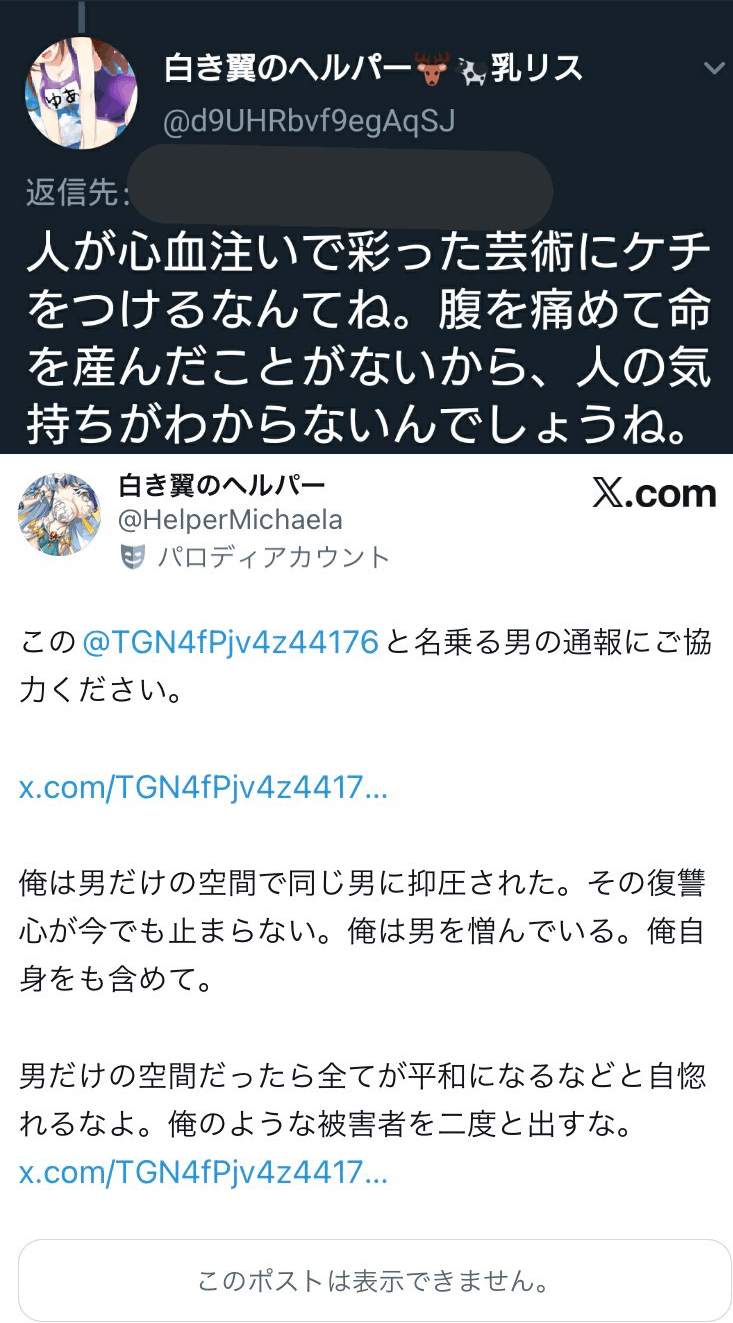Click the parody account mask icon
The image size is (733, 1323).
click(133, 557)
